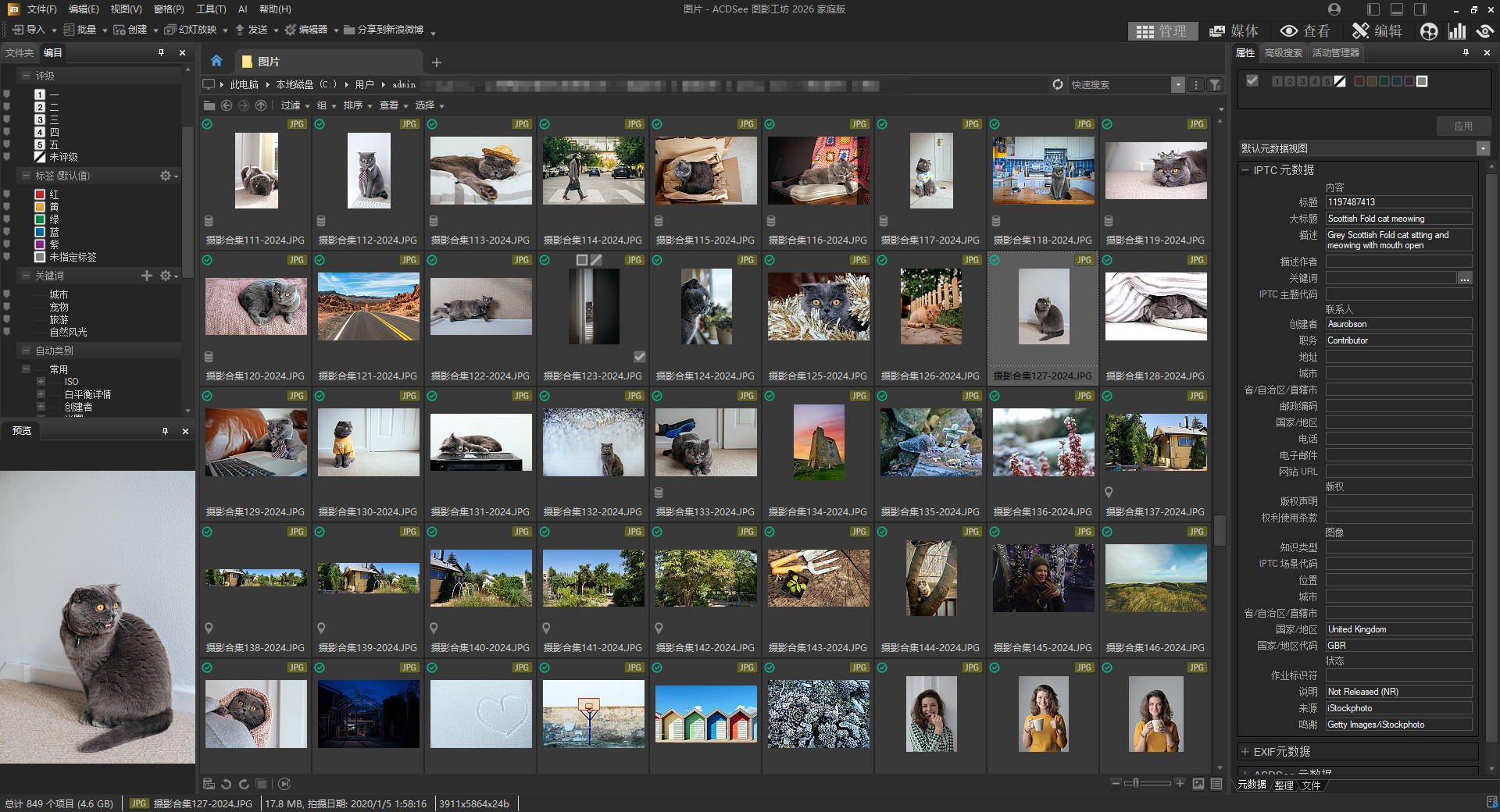Viewport: 1500px width, 812px height.
Task: Open the People mode icon
Action: tap(1429, 31)
